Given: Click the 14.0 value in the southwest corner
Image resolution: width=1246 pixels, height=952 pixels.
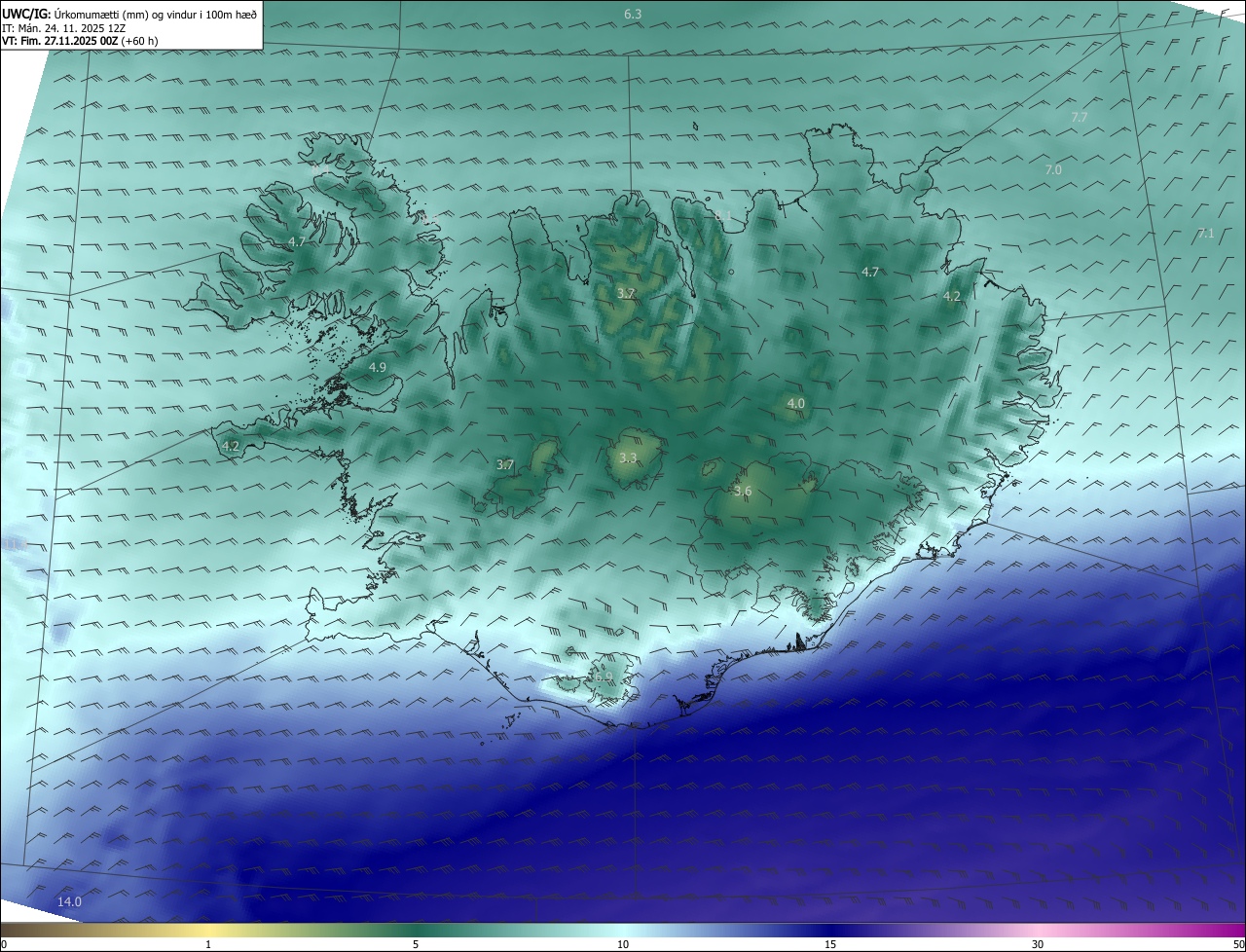Looking at the screenshot, I should (x=69, y=901).
